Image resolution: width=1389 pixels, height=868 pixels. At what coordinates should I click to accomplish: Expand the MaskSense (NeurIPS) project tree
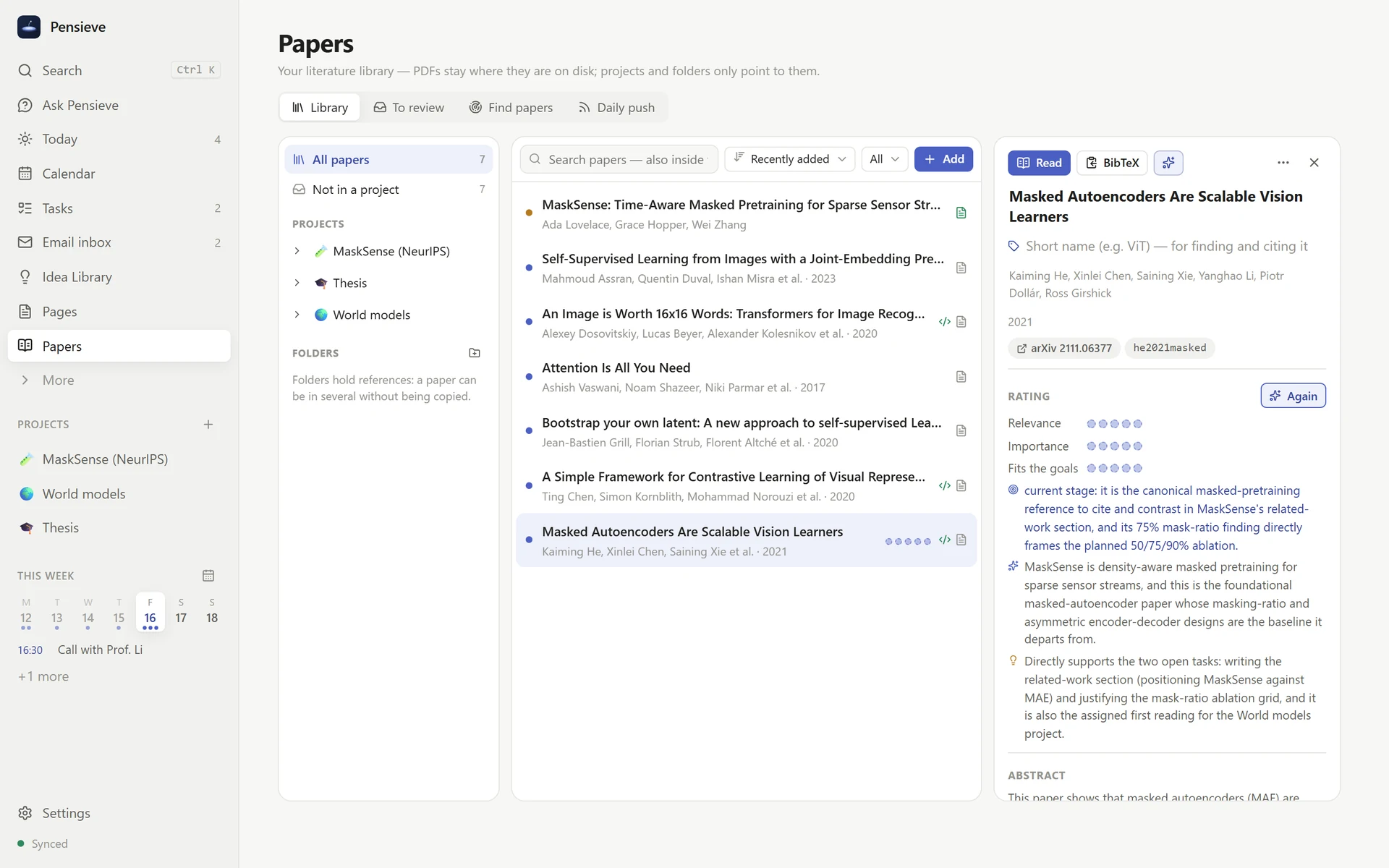(297, 251)
